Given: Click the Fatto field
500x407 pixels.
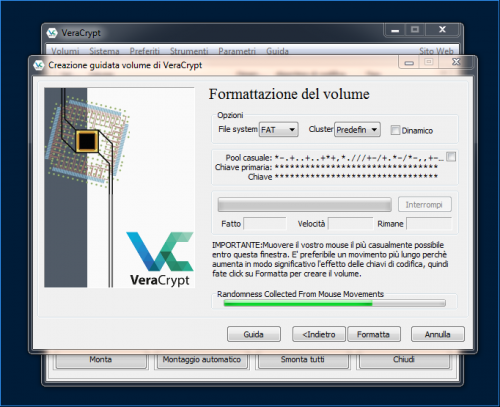Looking at the screenshot, I should coord(265,223).
